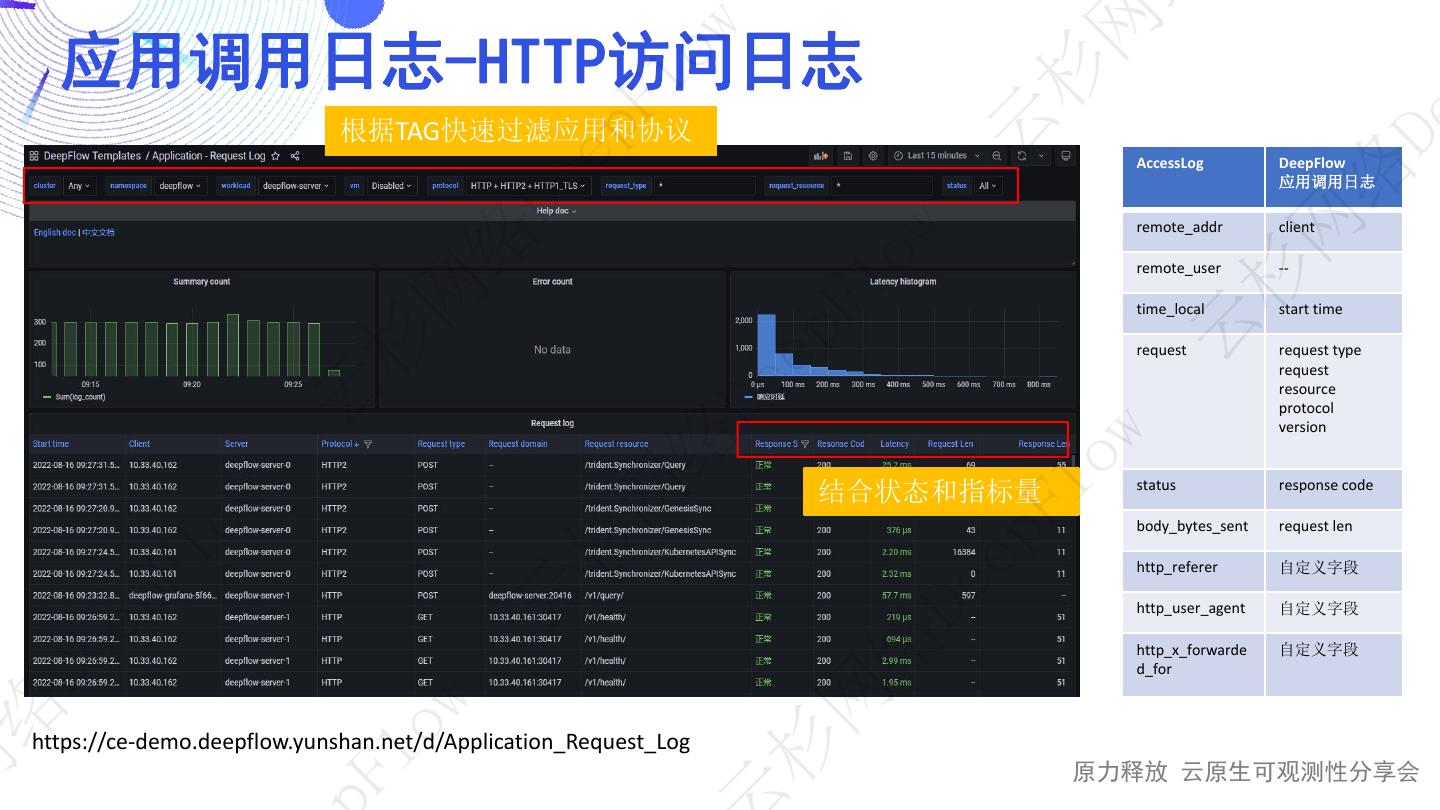Open the Last 15 minutes time picker
The height and width of the screenshot is (810, 1440).
(936, 156)
